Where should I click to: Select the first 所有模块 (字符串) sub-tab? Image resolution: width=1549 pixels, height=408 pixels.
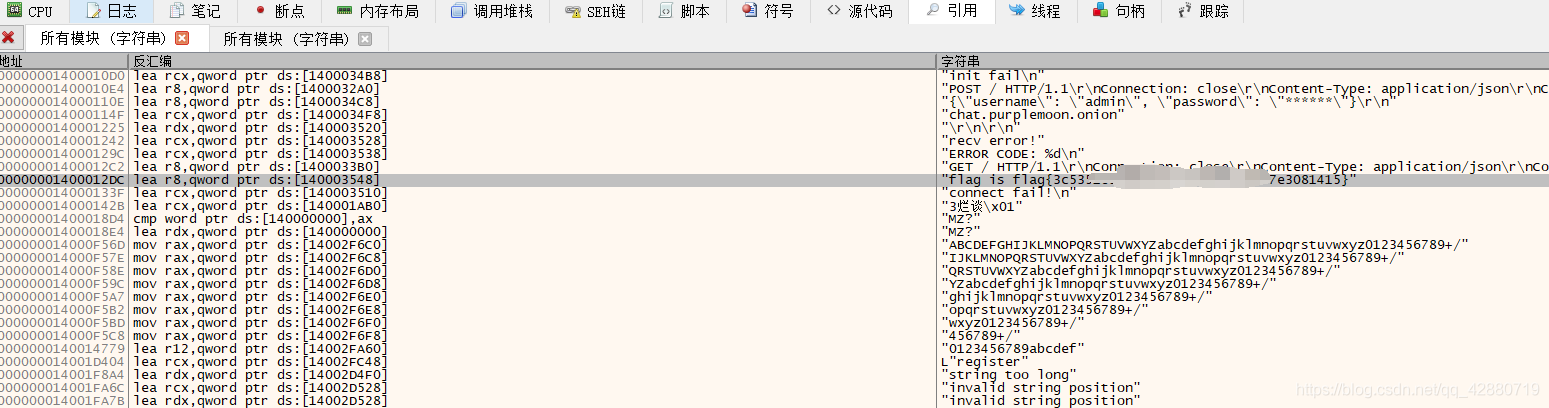115,39
